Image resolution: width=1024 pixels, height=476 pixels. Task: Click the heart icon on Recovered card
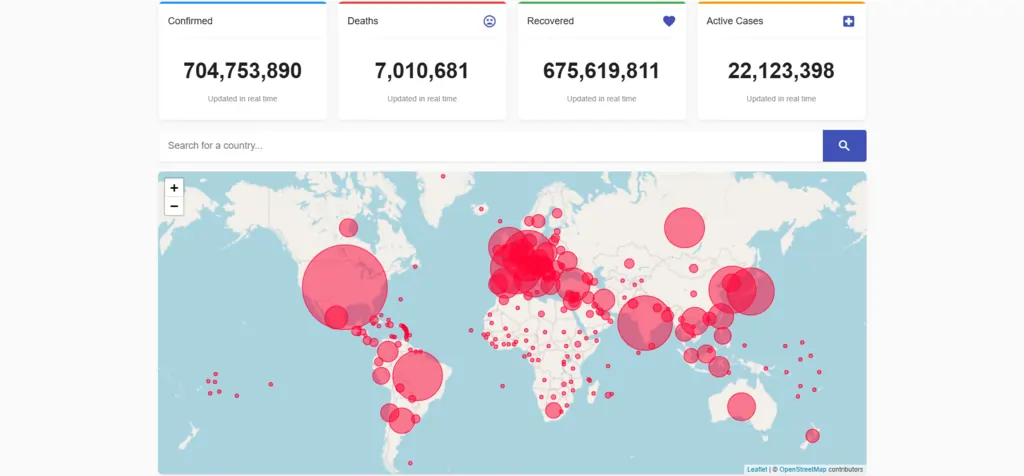point(669,21)
